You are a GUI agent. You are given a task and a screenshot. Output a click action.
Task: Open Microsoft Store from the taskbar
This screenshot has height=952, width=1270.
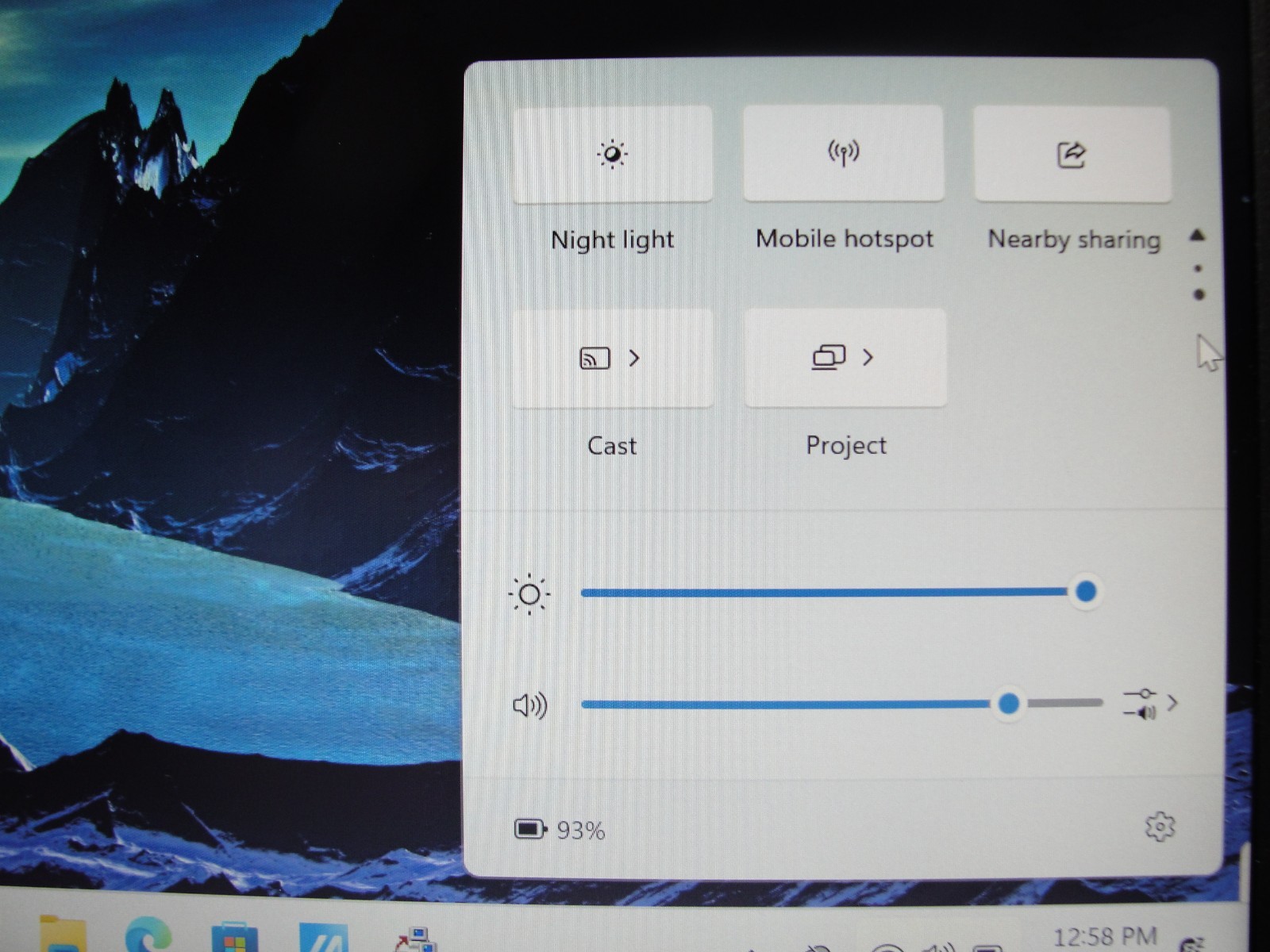coord(234,937)
